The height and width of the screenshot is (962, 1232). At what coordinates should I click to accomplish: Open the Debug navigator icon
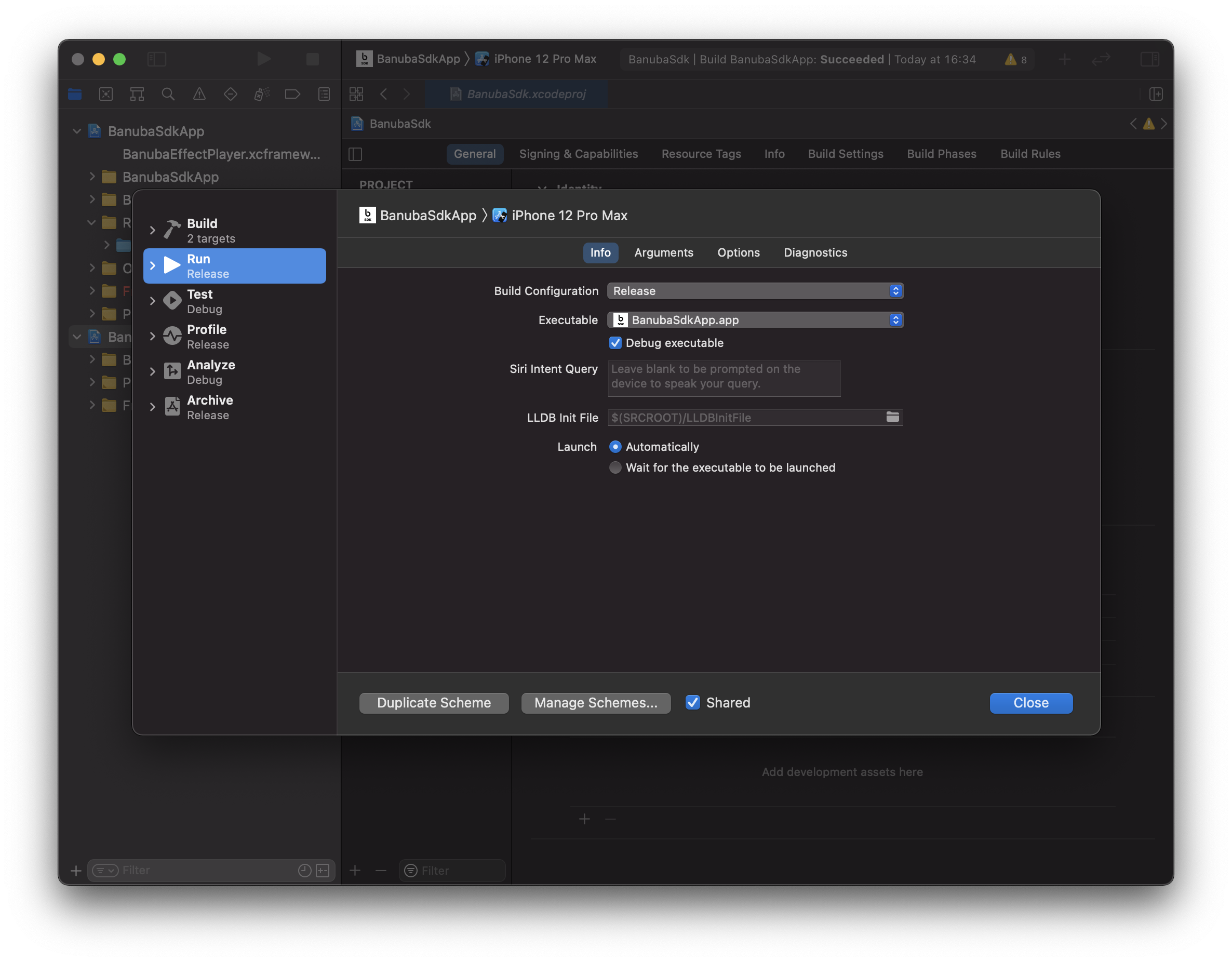tap(261, 94)
